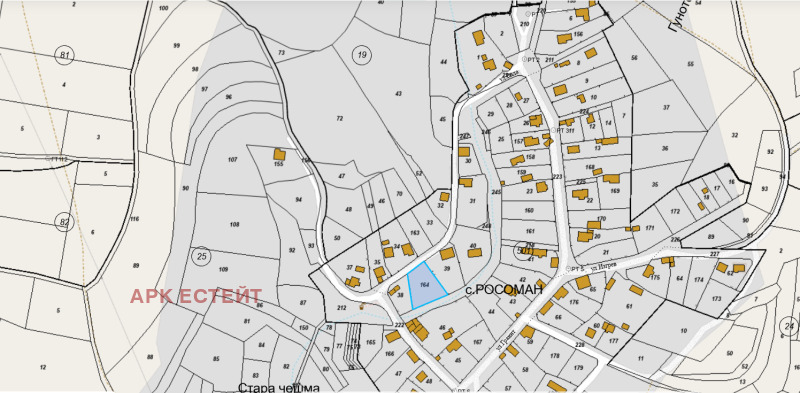Click the circled block number 24

tap(790, 325)
